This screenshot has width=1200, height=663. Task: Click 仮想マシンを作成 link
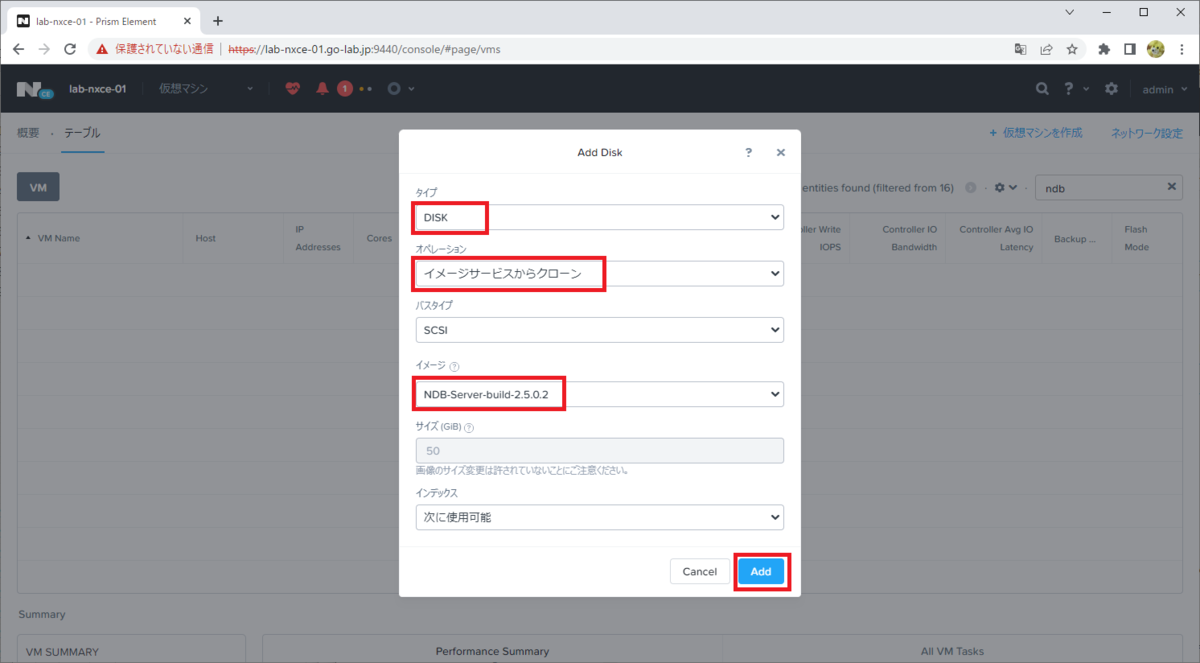(1036, 133)
